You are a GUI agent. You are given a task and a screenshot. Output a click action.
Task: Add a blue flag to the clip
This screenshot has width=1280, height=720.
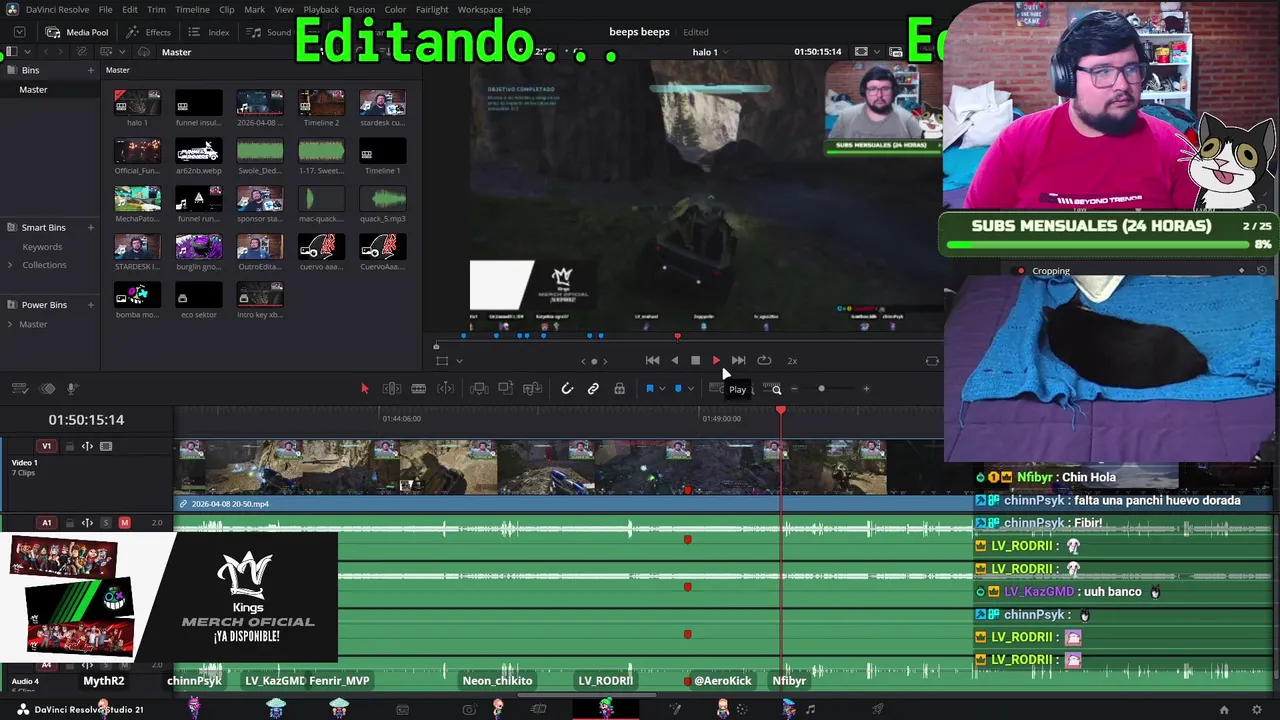(649, 389)
